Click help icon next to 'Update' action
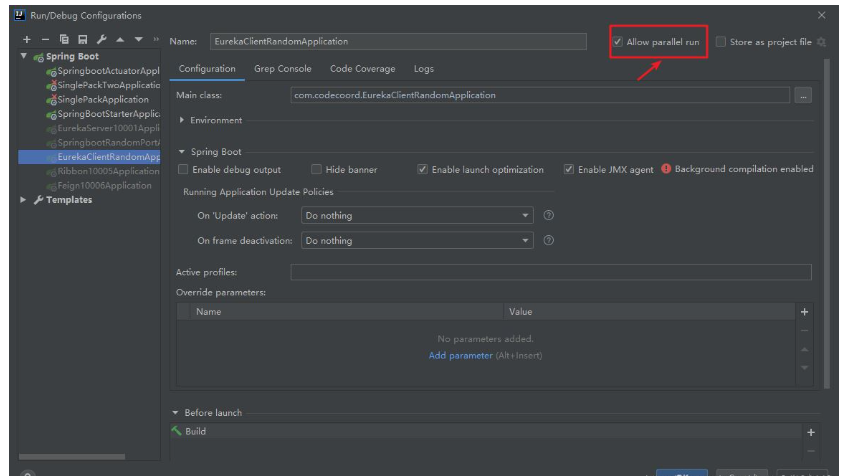Viewport: 850px width, 476px height. [x=548, y=215]
